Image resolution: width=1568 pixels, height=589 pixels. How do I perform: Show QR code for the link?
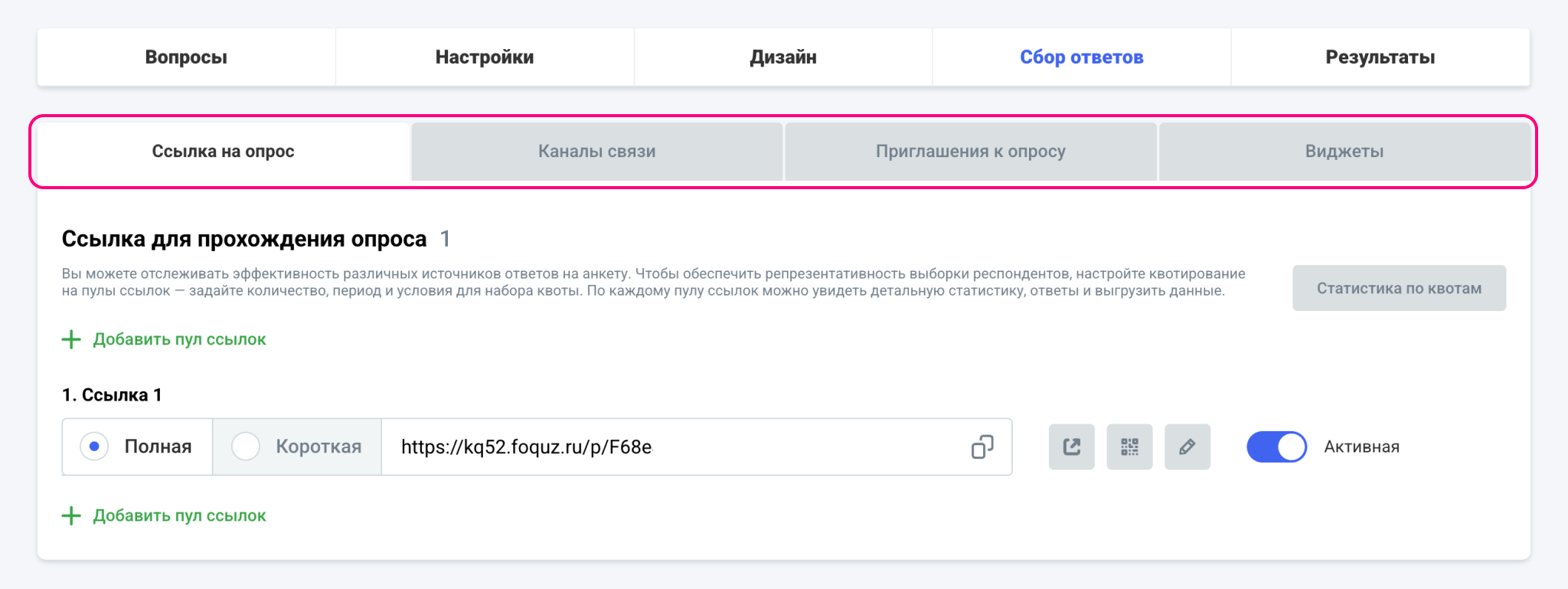(1129, 447)
